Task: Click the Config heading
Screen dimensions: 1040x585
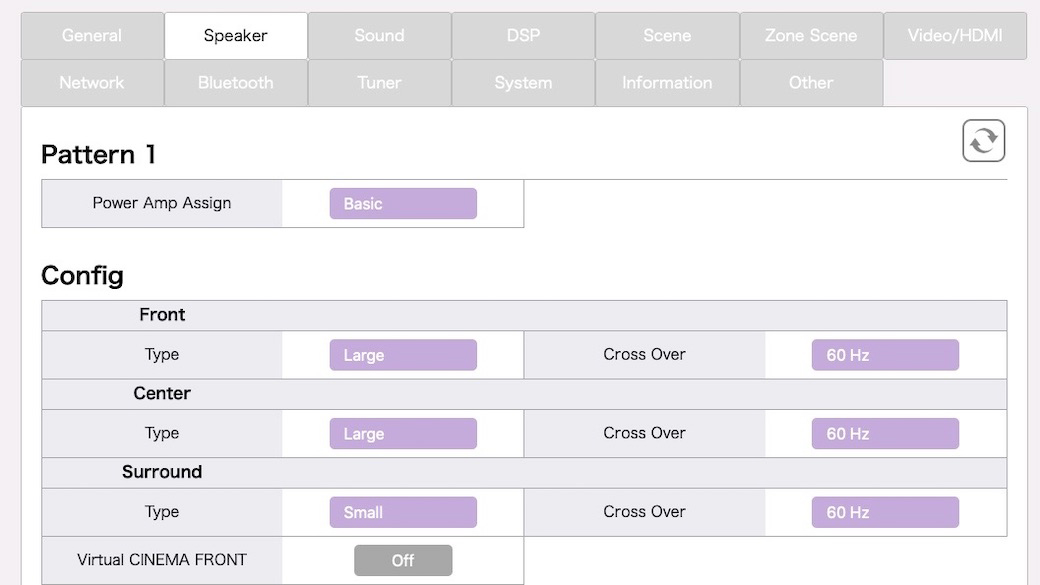Action: pos(82,276)
